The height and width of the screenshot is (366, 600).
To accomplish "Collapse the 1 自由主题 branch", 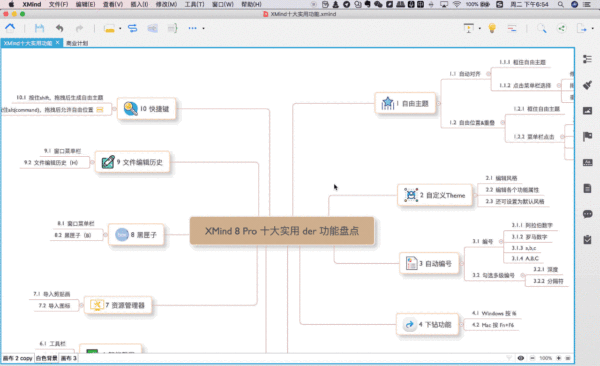I will [439, 103].
